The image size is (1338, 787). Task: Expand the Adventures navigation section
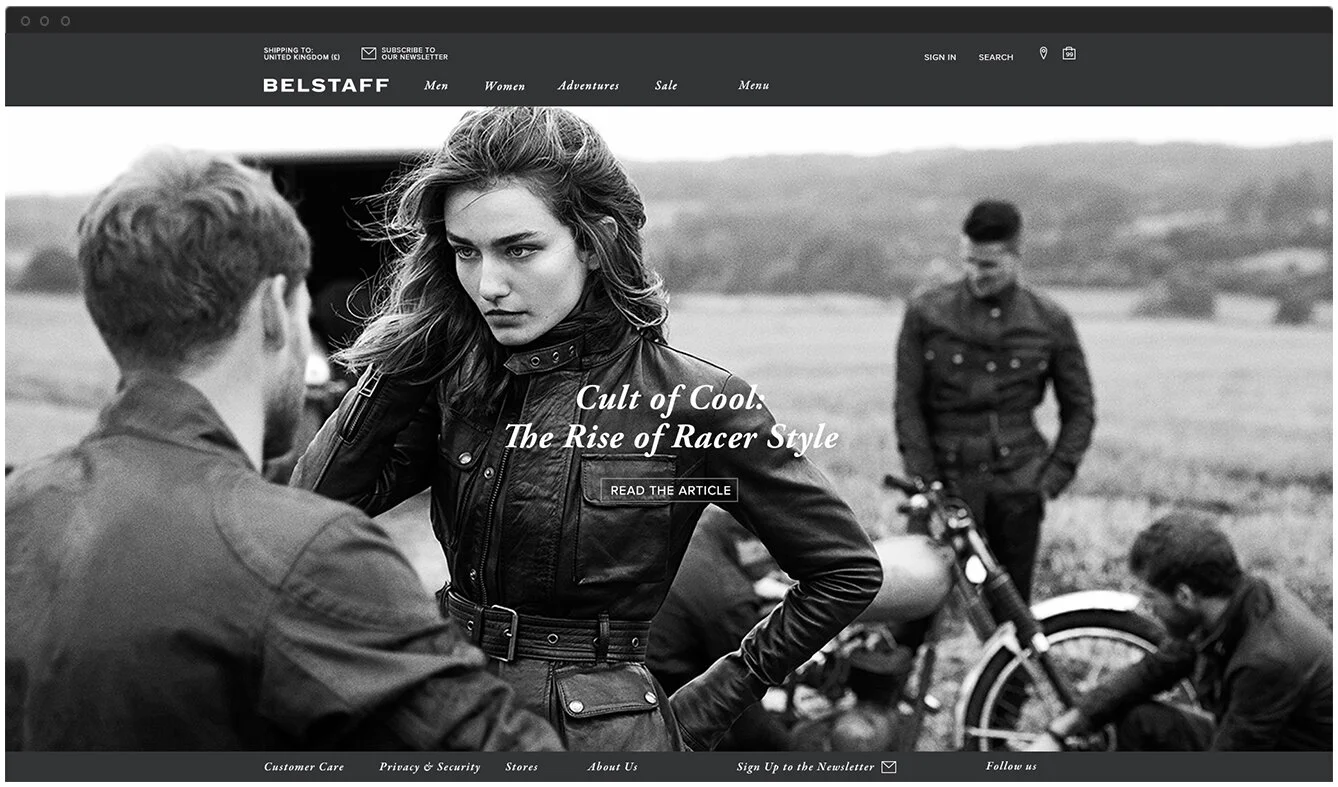click(x=588, y=86)
